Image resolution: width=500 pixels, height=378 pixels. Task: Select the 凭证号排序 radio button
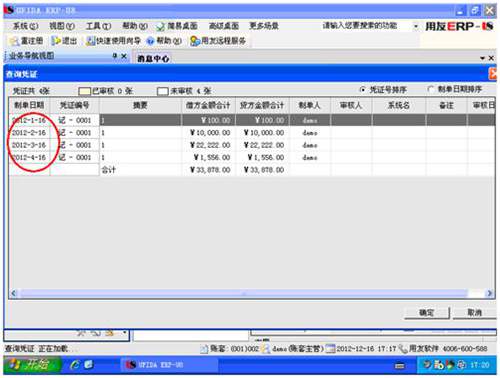point(363,89)
